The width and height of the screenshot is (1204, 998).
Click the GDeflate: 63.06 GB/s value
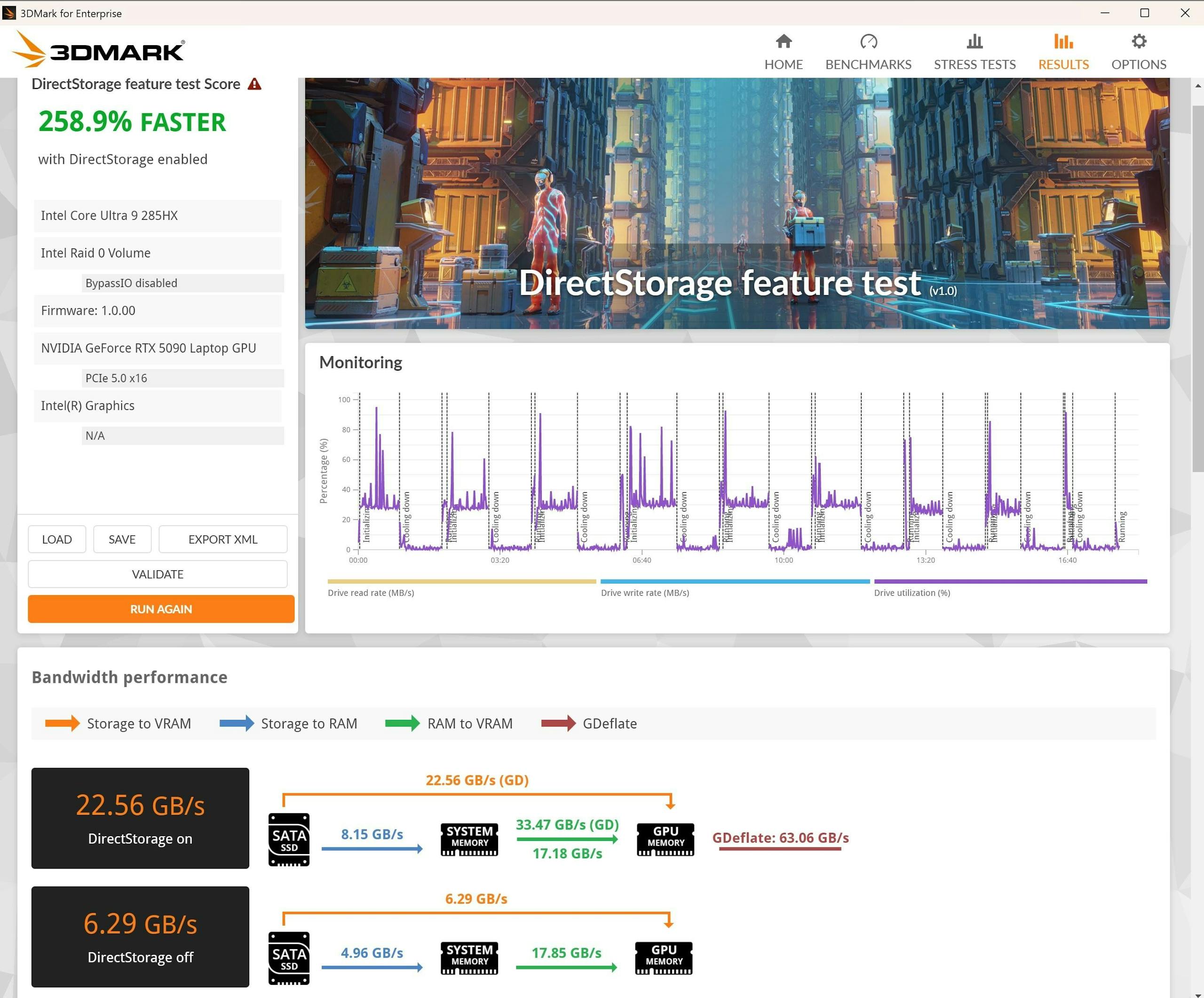click(x=780, y=838)
